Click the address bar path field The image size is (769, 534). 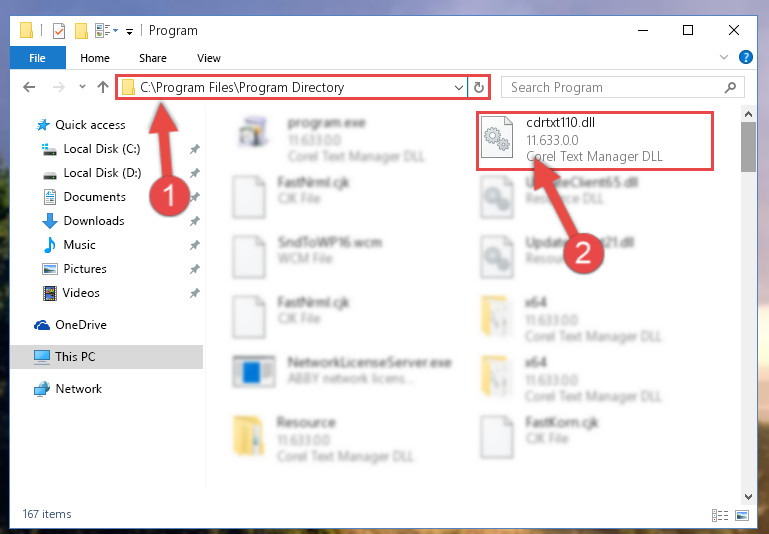coord(292,87)
